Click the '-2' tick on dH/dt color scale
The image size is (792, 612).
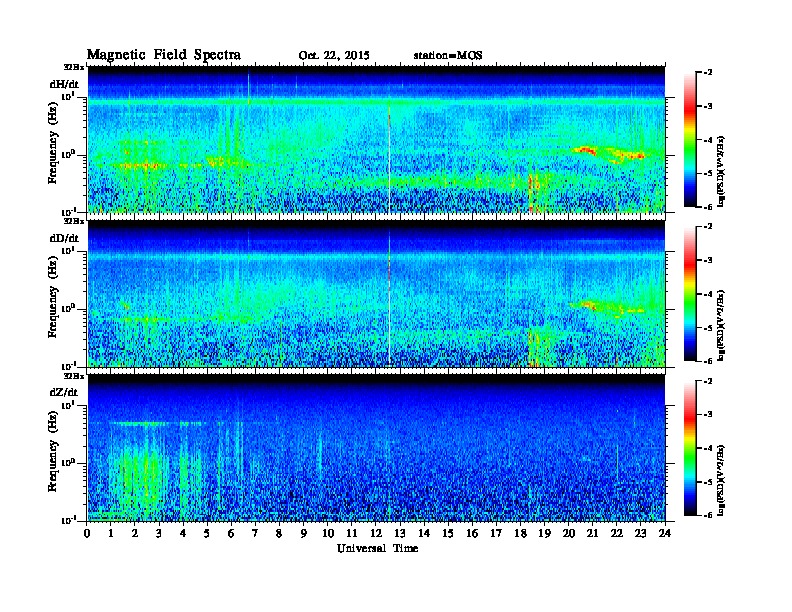point(708,73)
